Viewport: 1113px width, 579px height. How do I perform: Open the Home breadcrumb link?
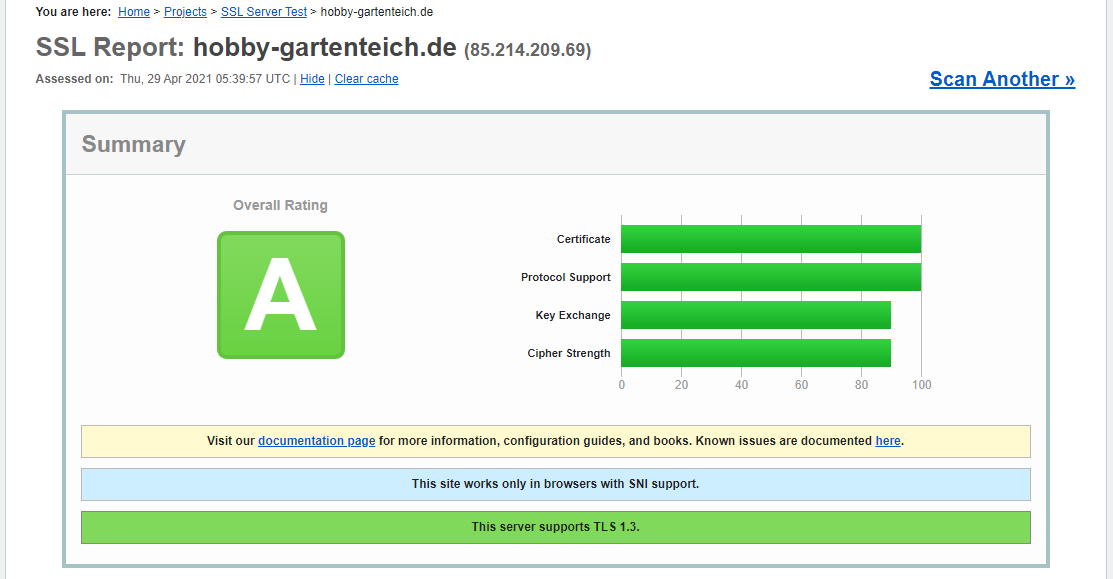click(133, 12)
